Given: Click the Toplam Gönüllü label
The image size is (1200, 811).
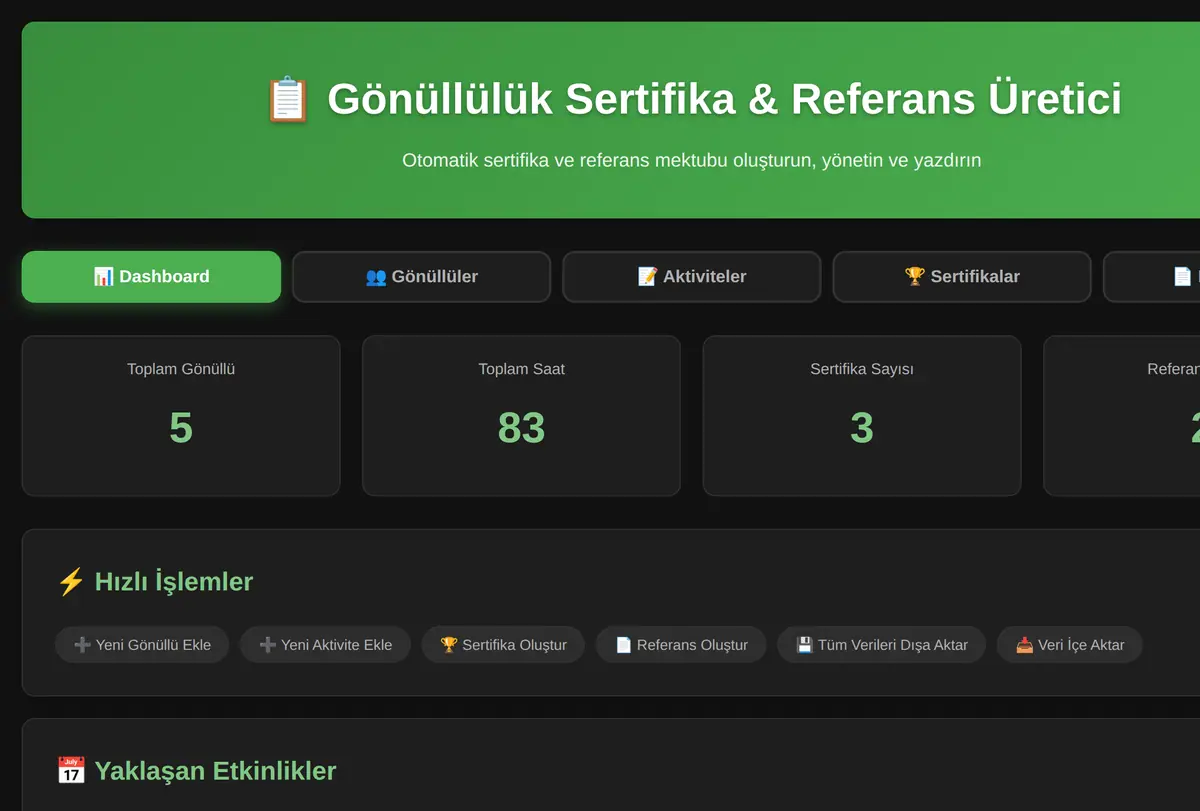Looking at the screenshot, I should coord(181,369).
